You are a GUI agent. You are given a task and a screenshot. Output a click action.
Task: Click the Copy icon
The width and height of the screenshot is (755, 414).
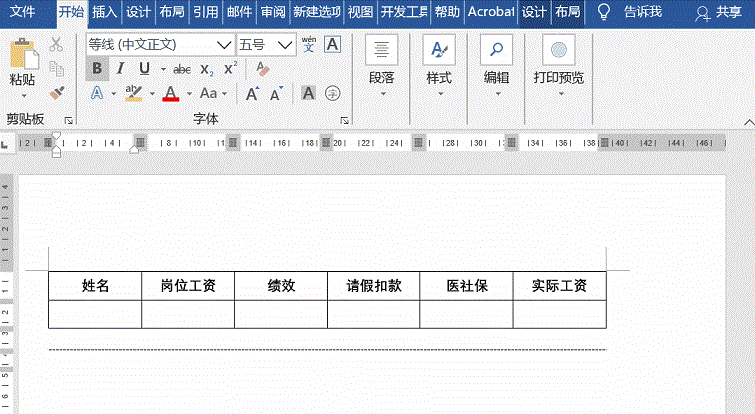click(56, 69)
